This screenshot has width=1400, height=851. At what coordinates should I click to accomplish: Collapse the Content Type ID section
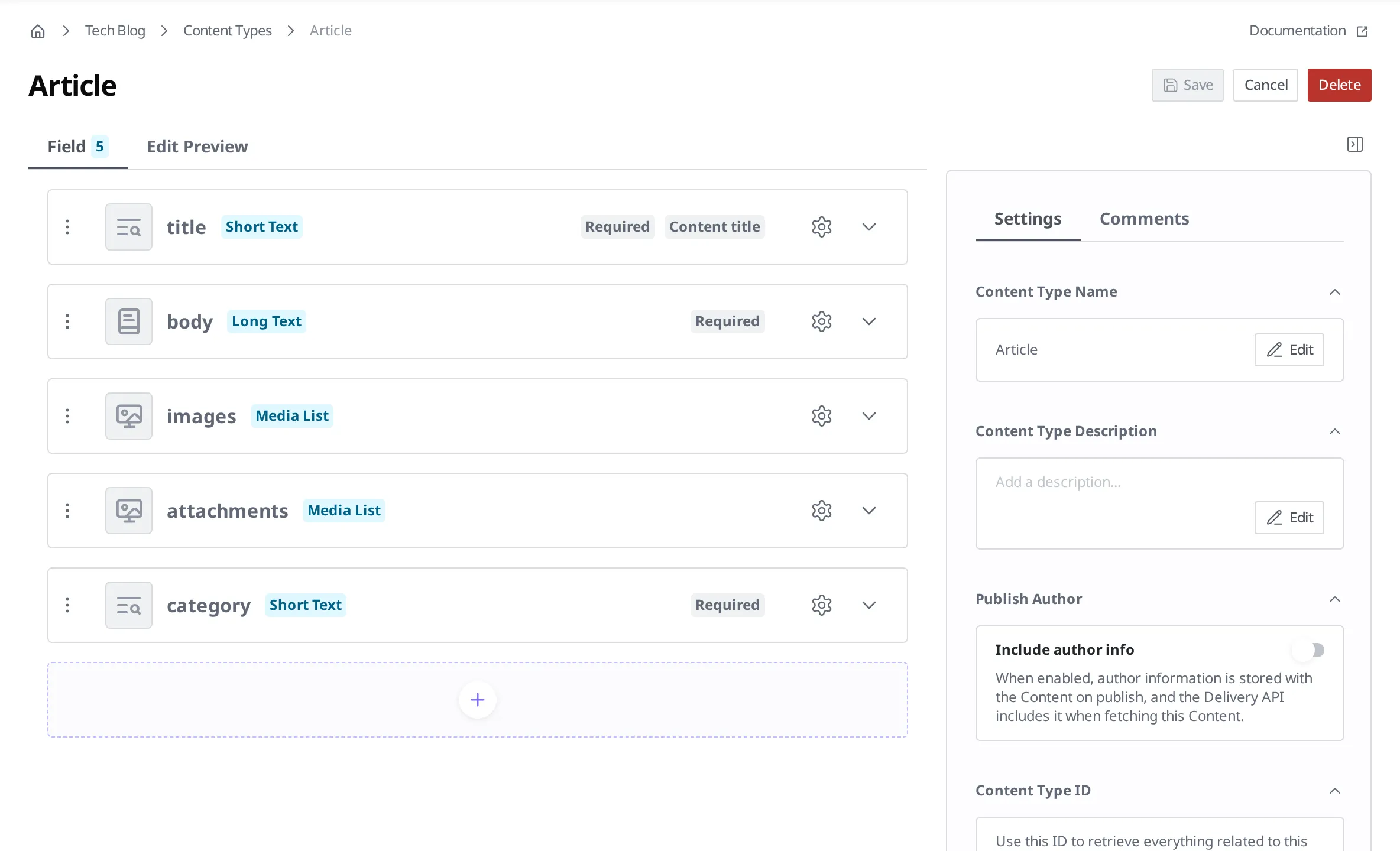pyautogui.click(x=1335, y=791)
